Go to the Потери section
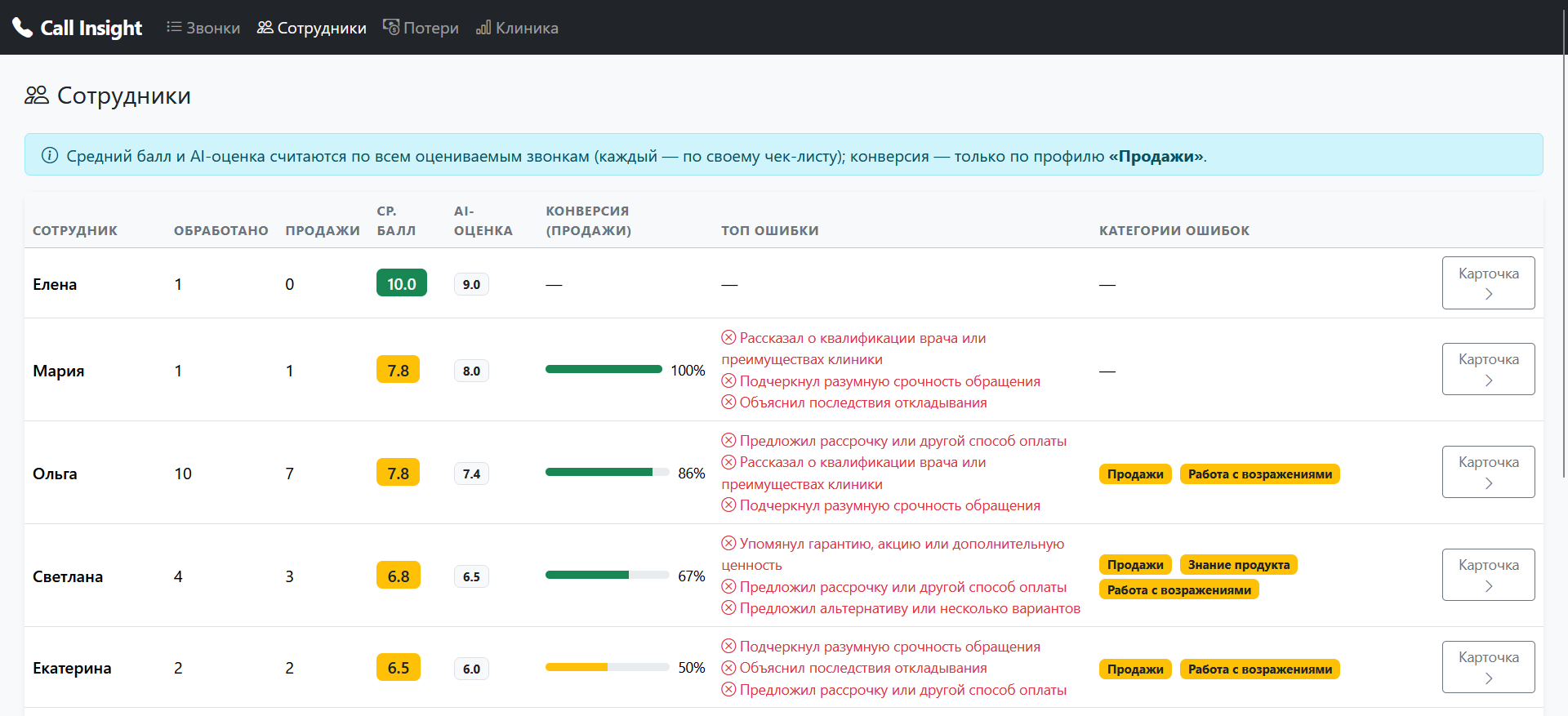 point(421,28)
